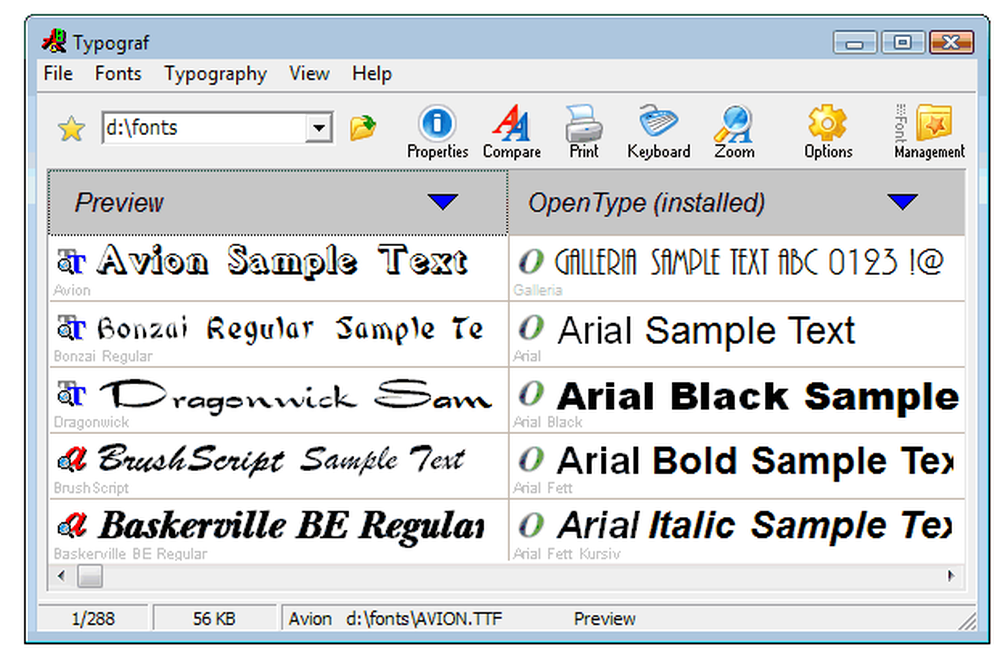Open Font Management folder
Screen dimensions: 1000x660
934,132
